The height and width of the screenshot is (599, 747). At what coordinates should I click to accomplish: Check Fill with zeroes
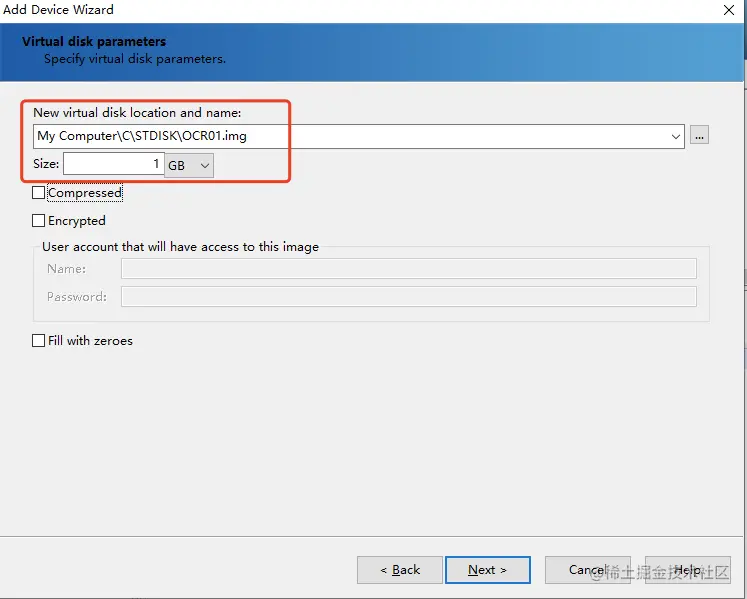(x=39, y=341)
